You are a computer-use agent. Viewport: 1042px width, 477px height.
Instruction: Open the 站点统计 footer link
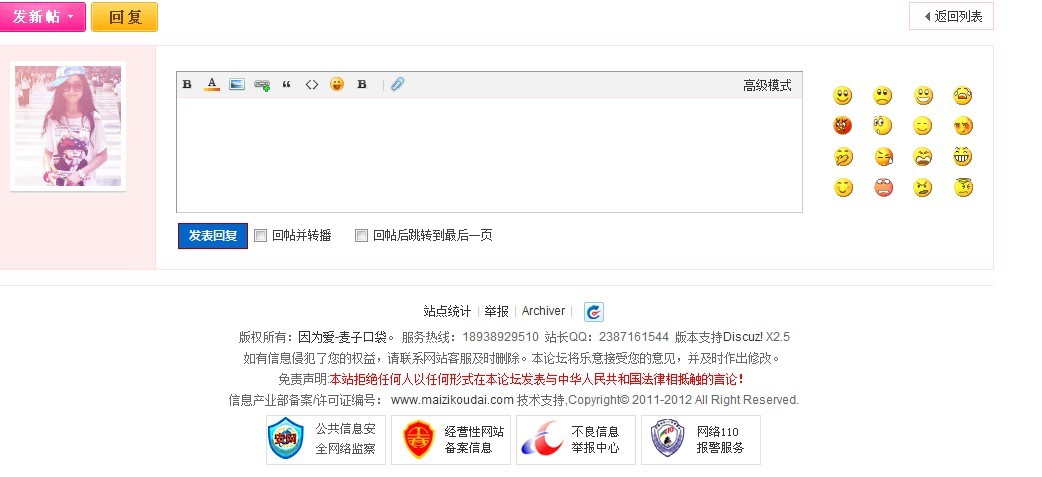pyautogui.click(x=447, y=311)
